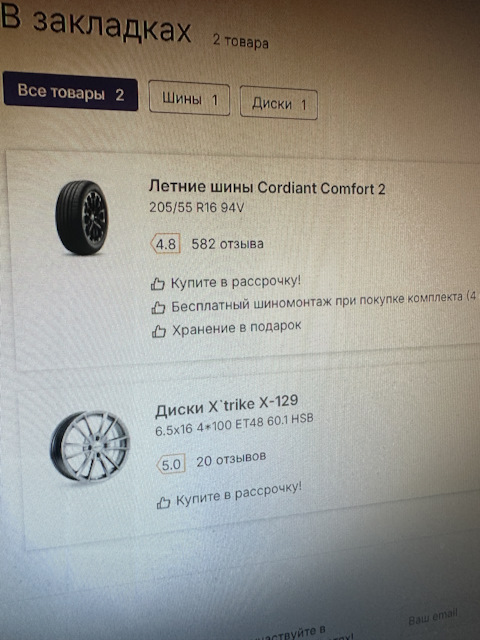This screenshot has height=640, width=480.
Task: Click thumbs-up icon beside tire 'Купите в рассрочку!'
Action: pos(158,284)
